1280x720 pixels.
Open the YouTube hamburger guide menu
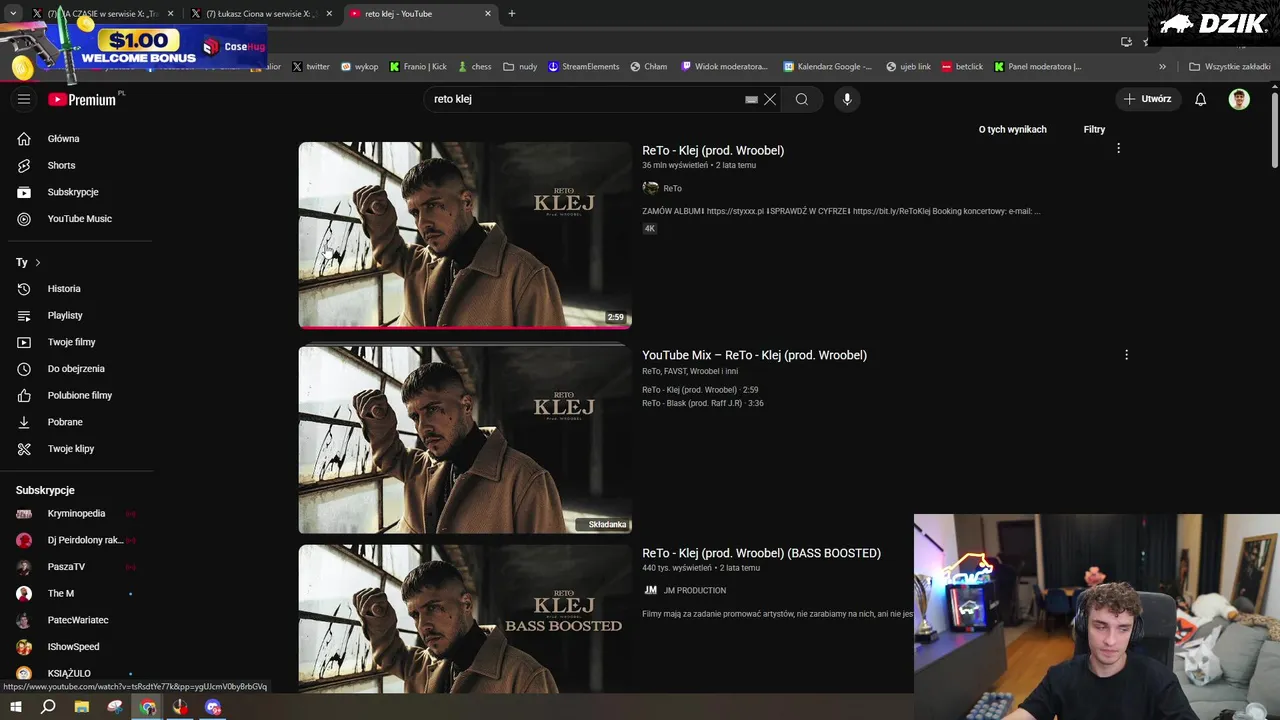click(x=24, y=99)
